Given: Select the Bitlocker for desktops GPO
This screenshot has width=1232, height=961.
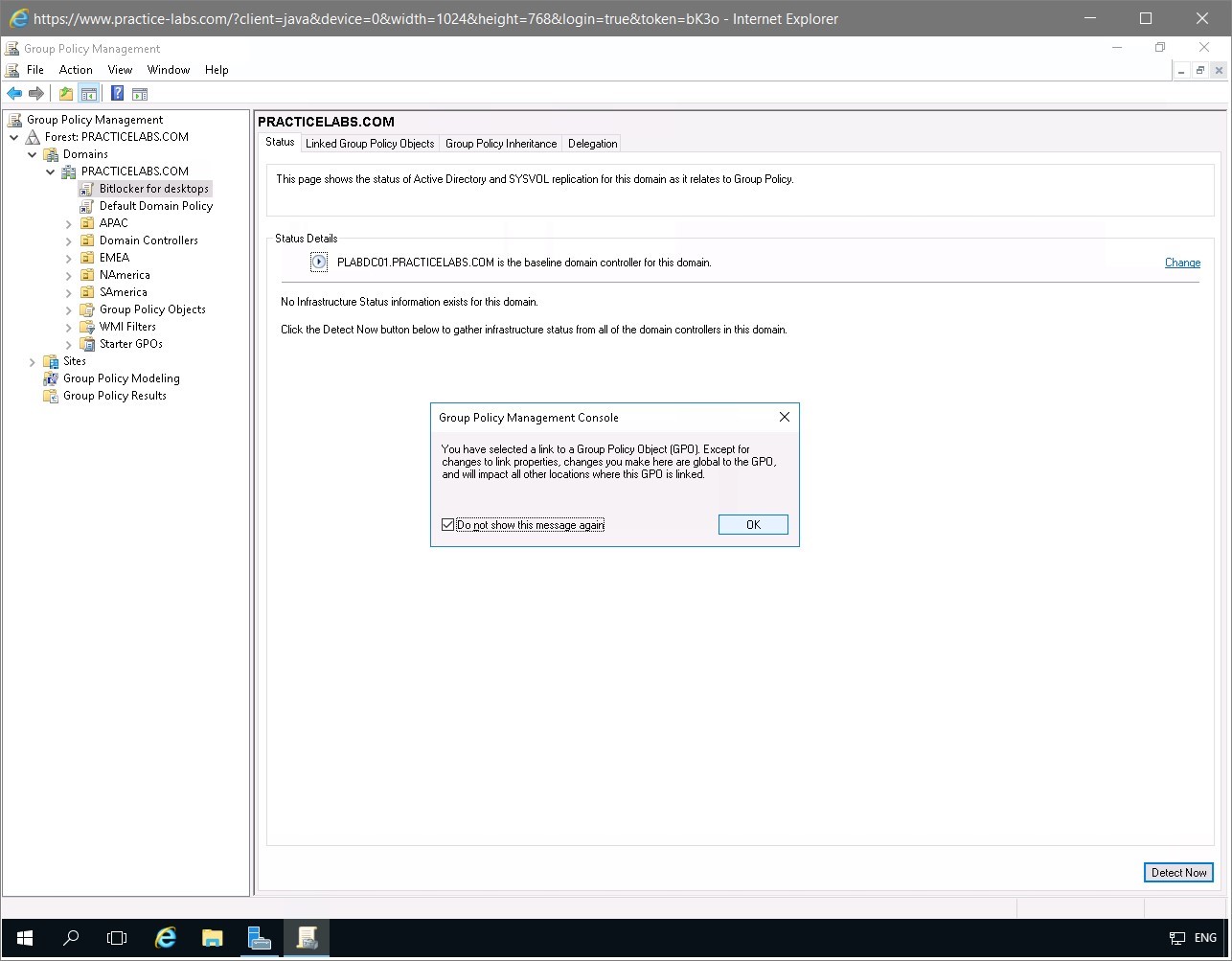Looking at the screenshot, I should [153, 188].
